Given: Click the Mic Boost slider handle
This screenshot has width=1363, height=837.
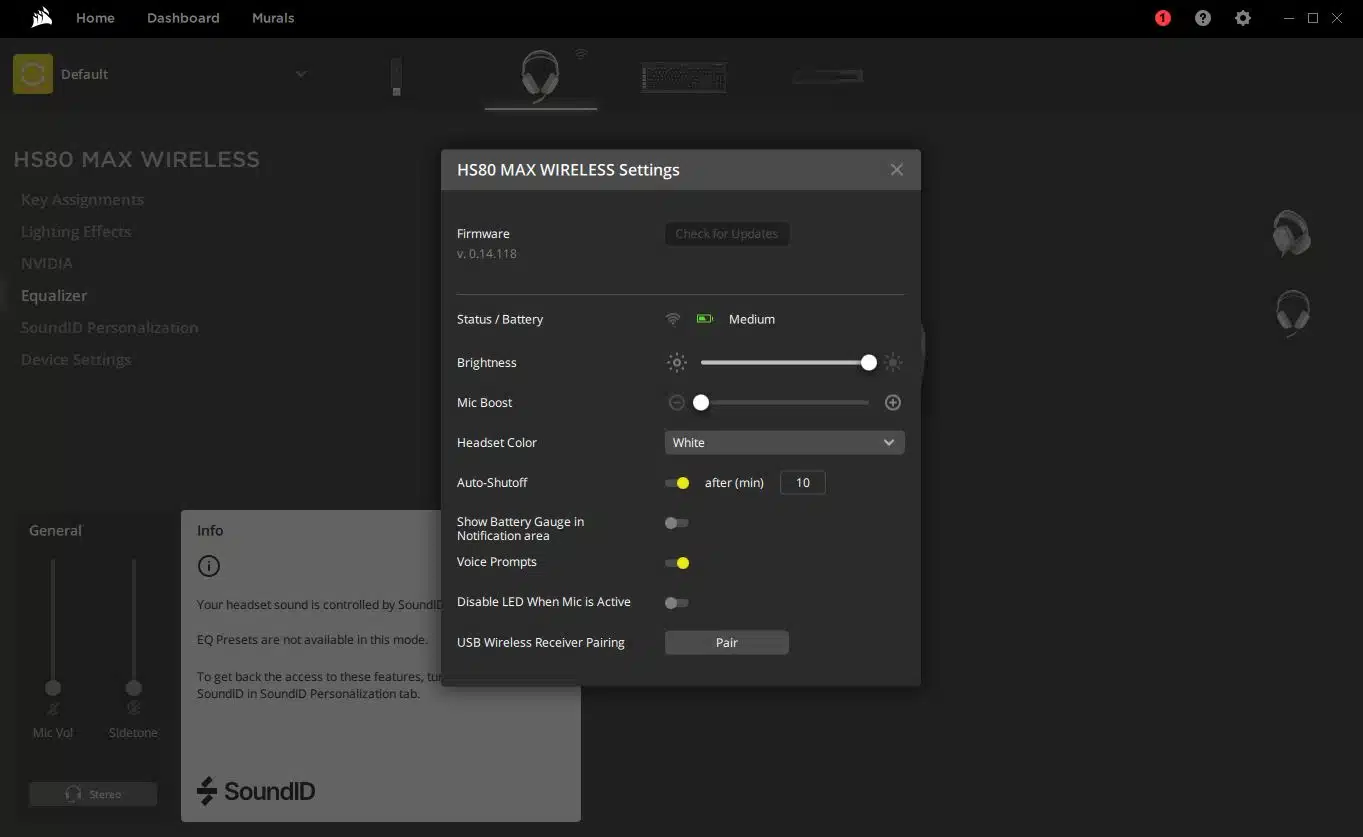Looking at the screenshot, I should coord(701,402).
